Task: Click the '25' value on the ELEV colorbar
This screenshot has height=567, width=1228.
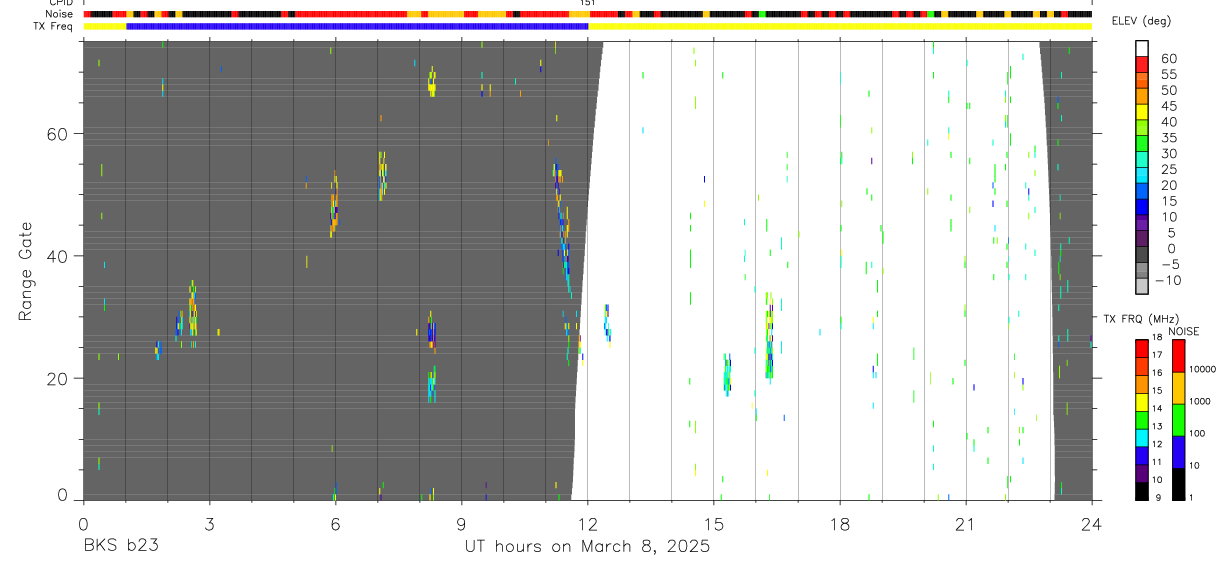Action: coord(1167,170)
